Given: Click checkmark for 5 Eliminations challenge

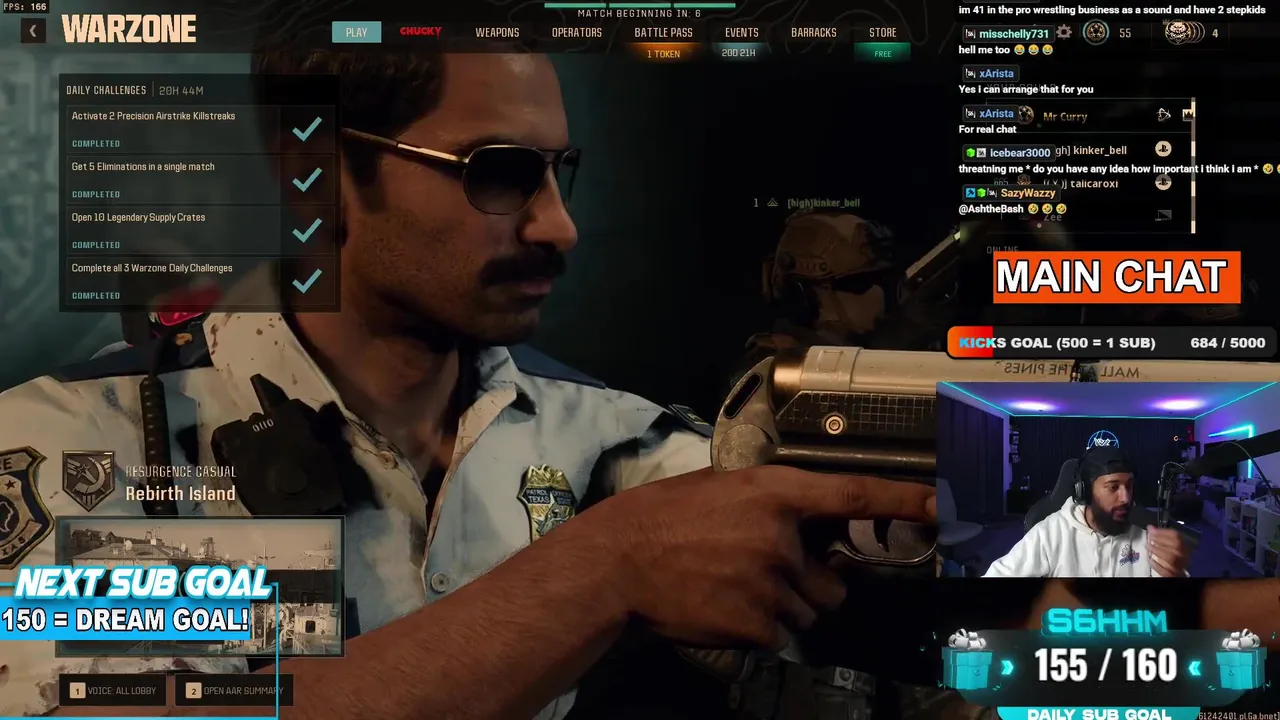Looking at the screenshot, I should (x=306, y=179).
